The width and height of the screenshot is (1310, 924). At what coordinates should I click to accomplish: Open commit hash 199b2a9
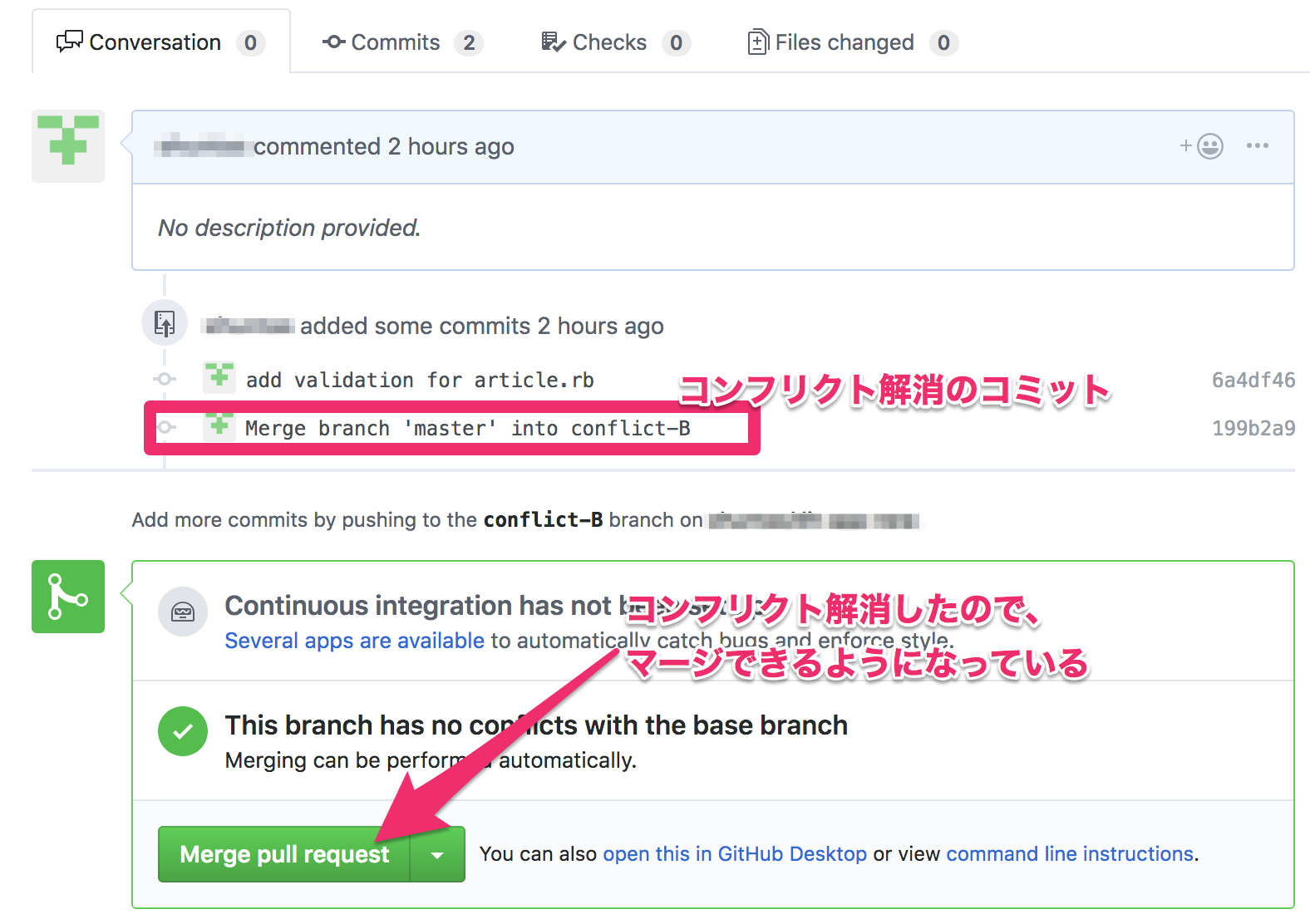[x=1253, y=429]
